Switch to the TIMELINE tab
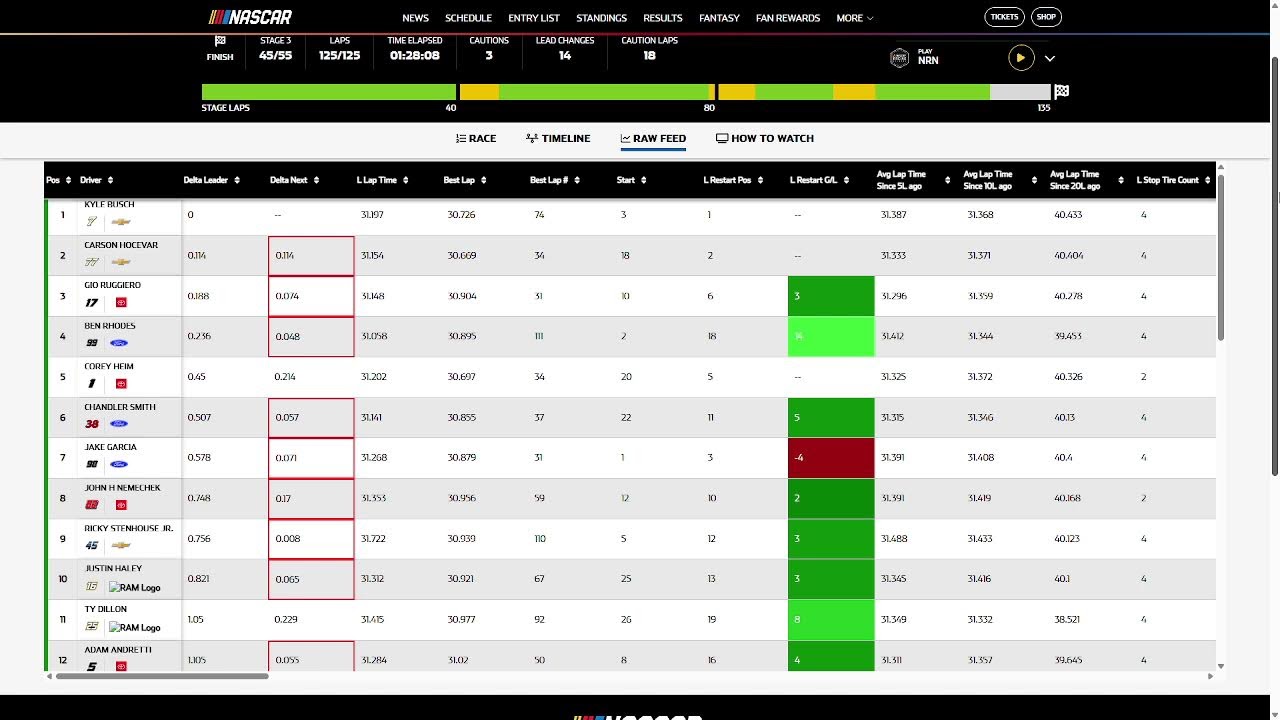This screenshot has height=720, width=1280. [x=558, y=138]
